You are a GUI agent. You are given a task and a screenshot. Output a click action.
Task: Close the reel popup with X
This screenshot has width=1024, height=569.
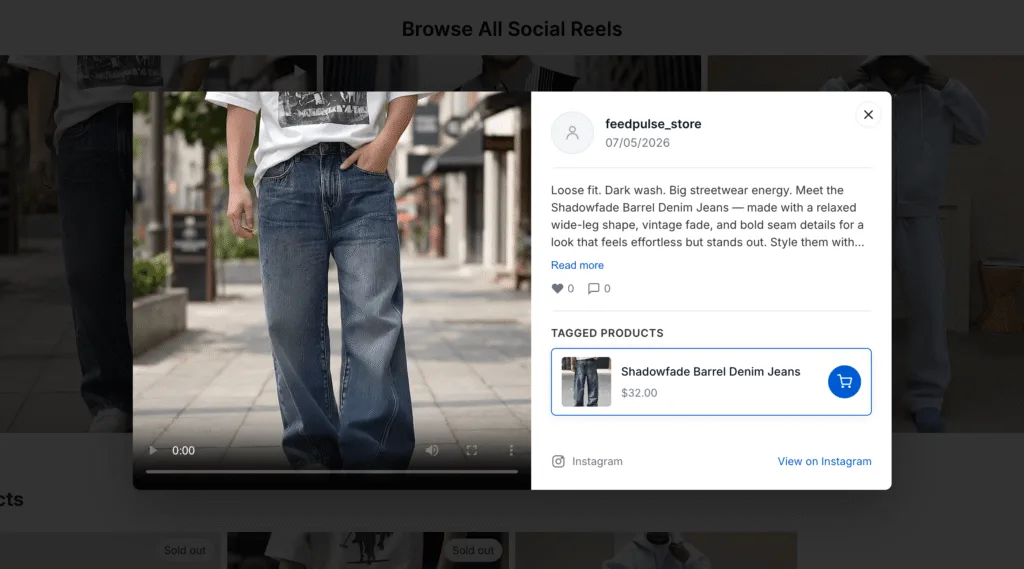click(x=868, y=115)
